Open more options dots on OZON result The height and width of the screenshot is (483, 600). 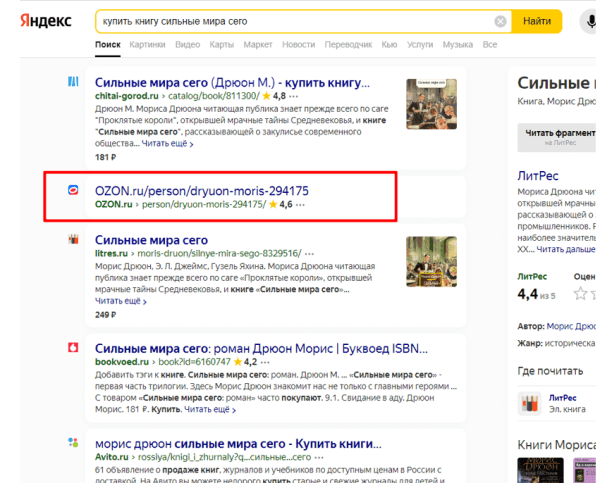pyautogui.click(x=300, y=205)
